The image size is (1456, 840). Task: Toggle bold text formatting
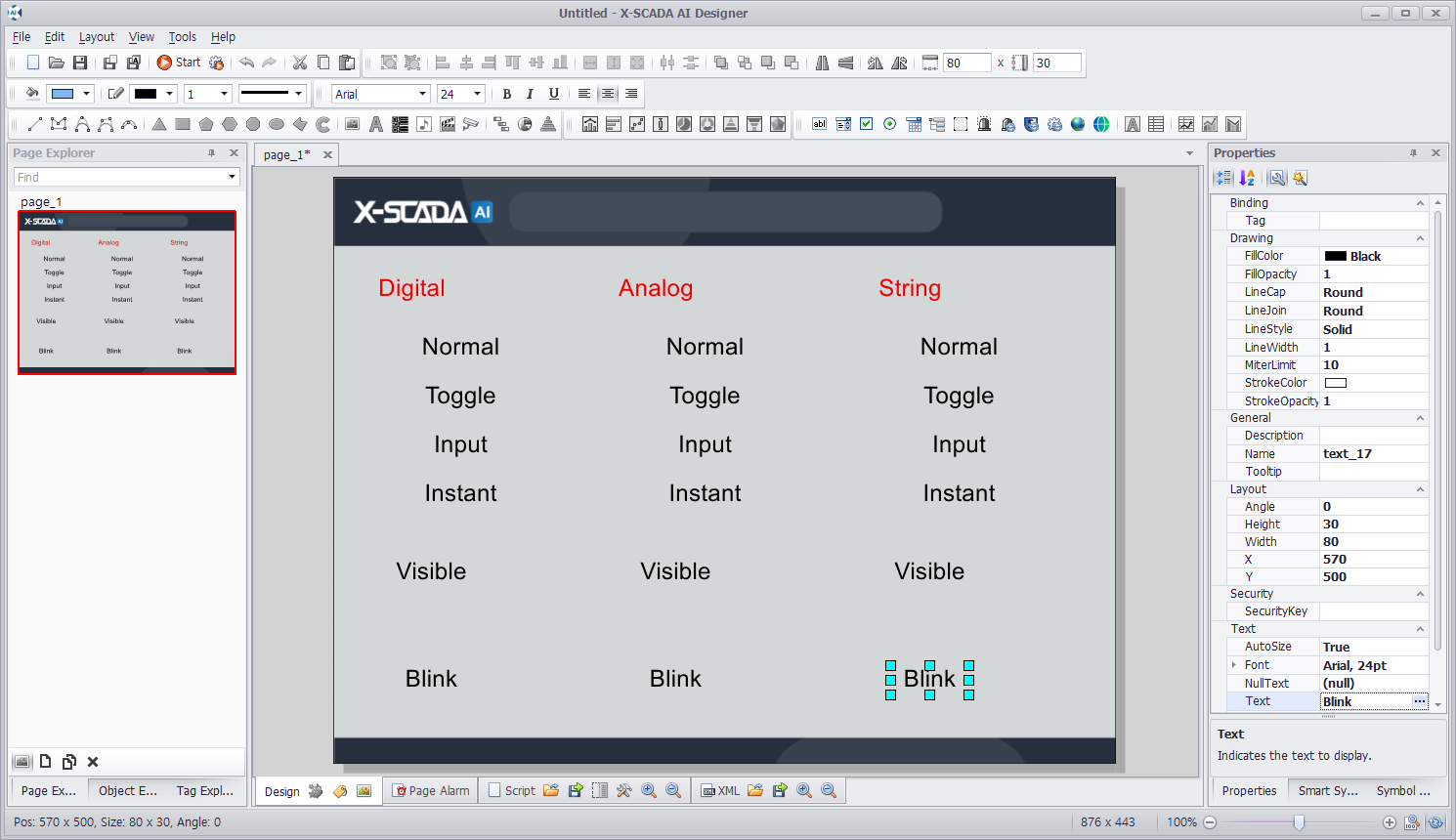coord(506,94)
